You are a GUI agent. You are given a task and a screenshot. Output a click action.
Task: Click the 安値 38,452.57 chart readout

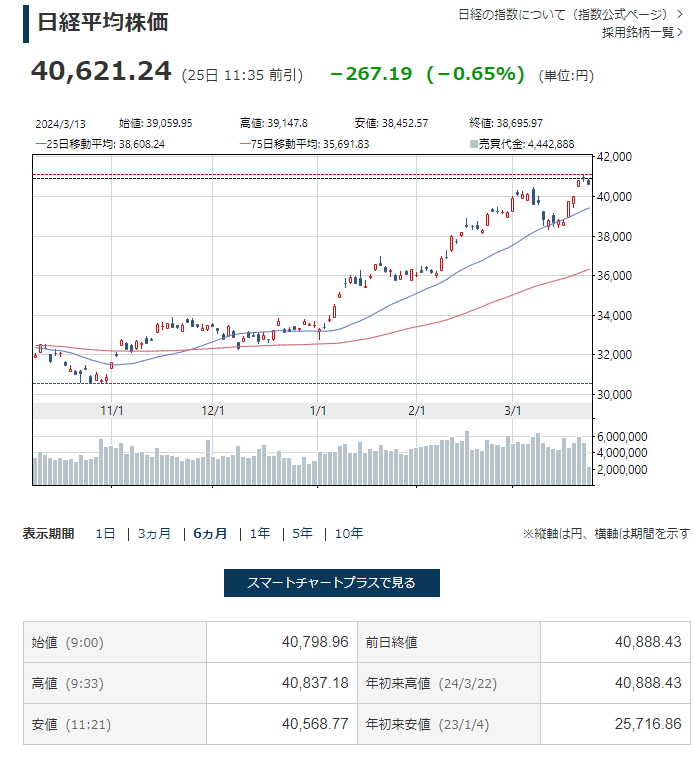click(x=391, y=123)
